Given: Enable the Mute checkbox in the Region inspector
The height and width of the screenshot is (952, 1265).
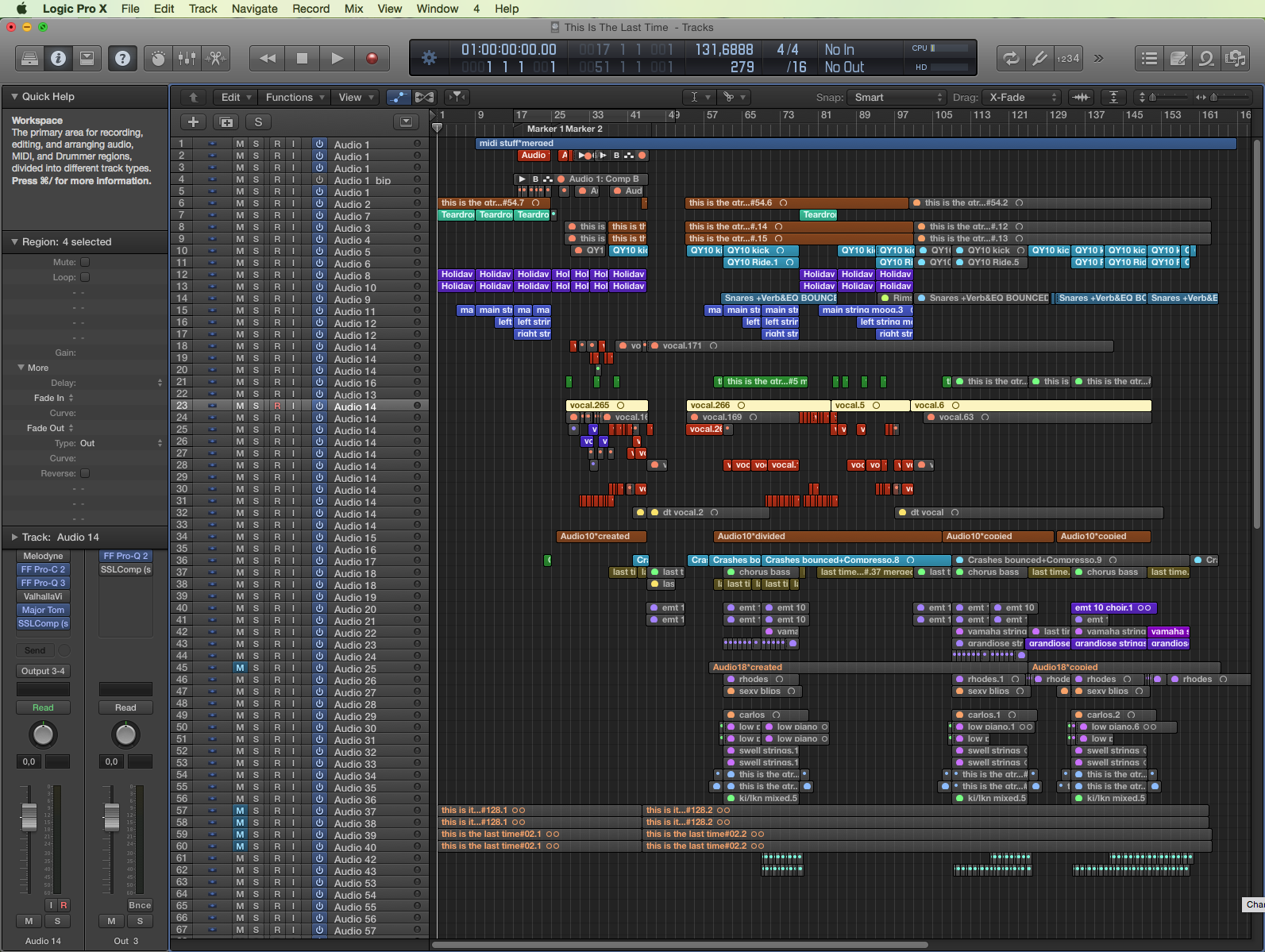Looking at the screenshot, I should click(x=85, y=262).
